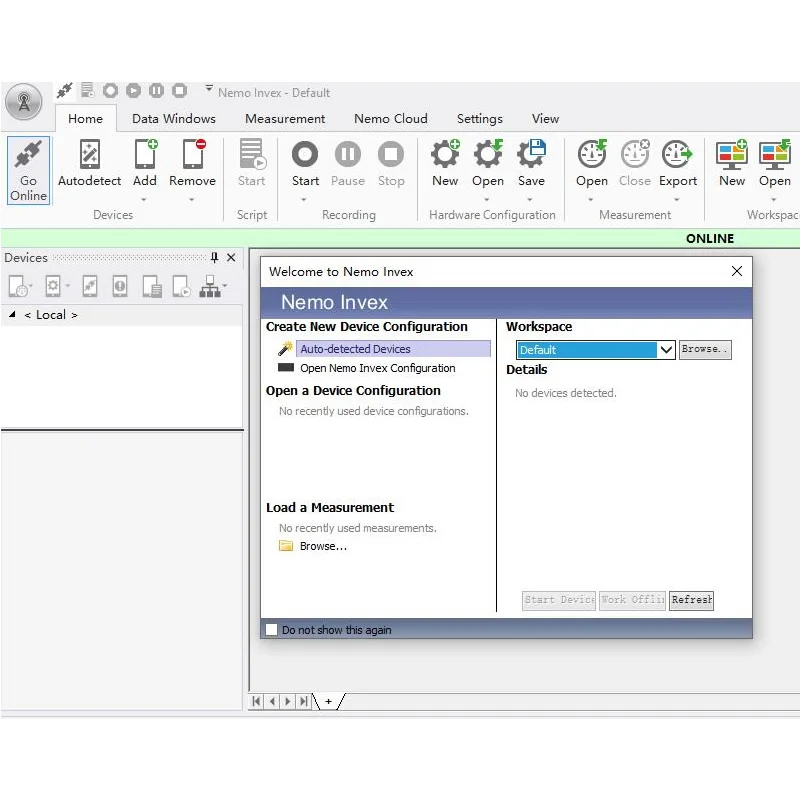The height and width of the screenshot is (800, 800).
Task: Create a New hardware configuration
Action: coord(445,163)
